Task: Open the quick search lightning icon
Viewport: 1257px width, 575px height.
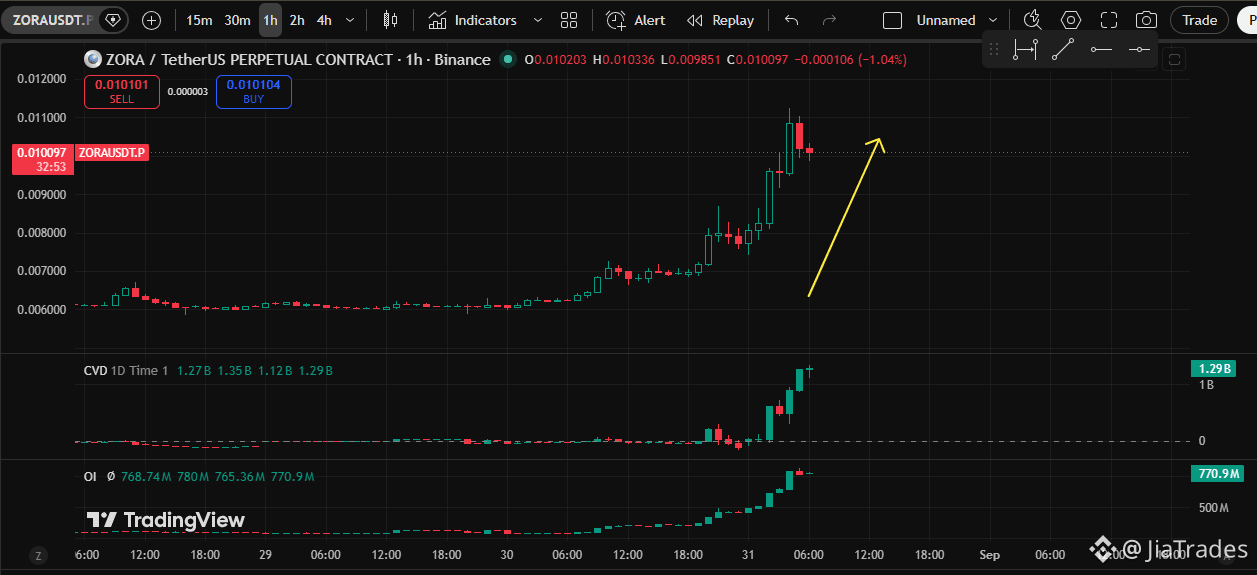Action: [x=1033, y=20]
